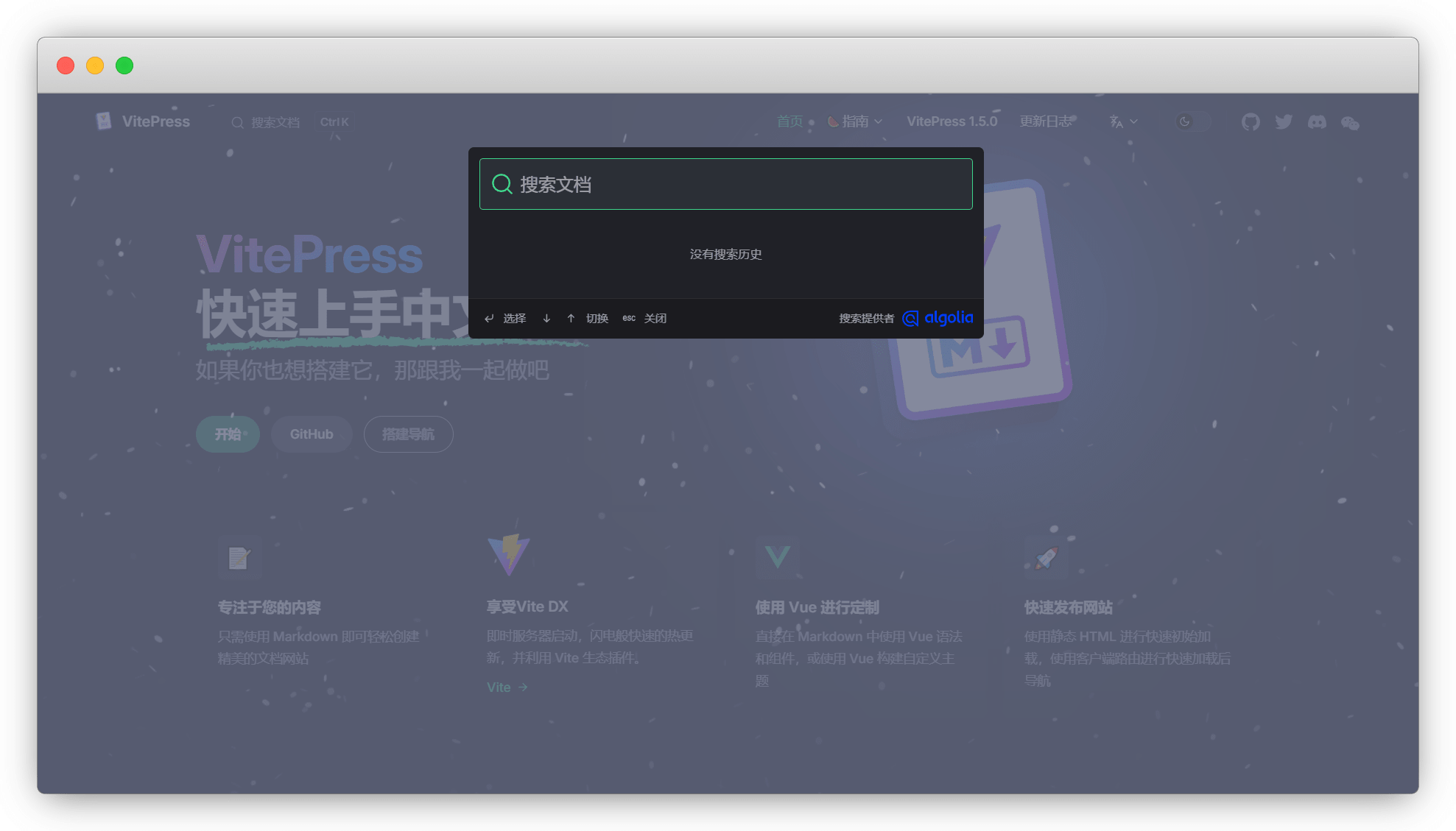
Task: Click the VitePress logo icon
Action: click(x=104, y=121)
